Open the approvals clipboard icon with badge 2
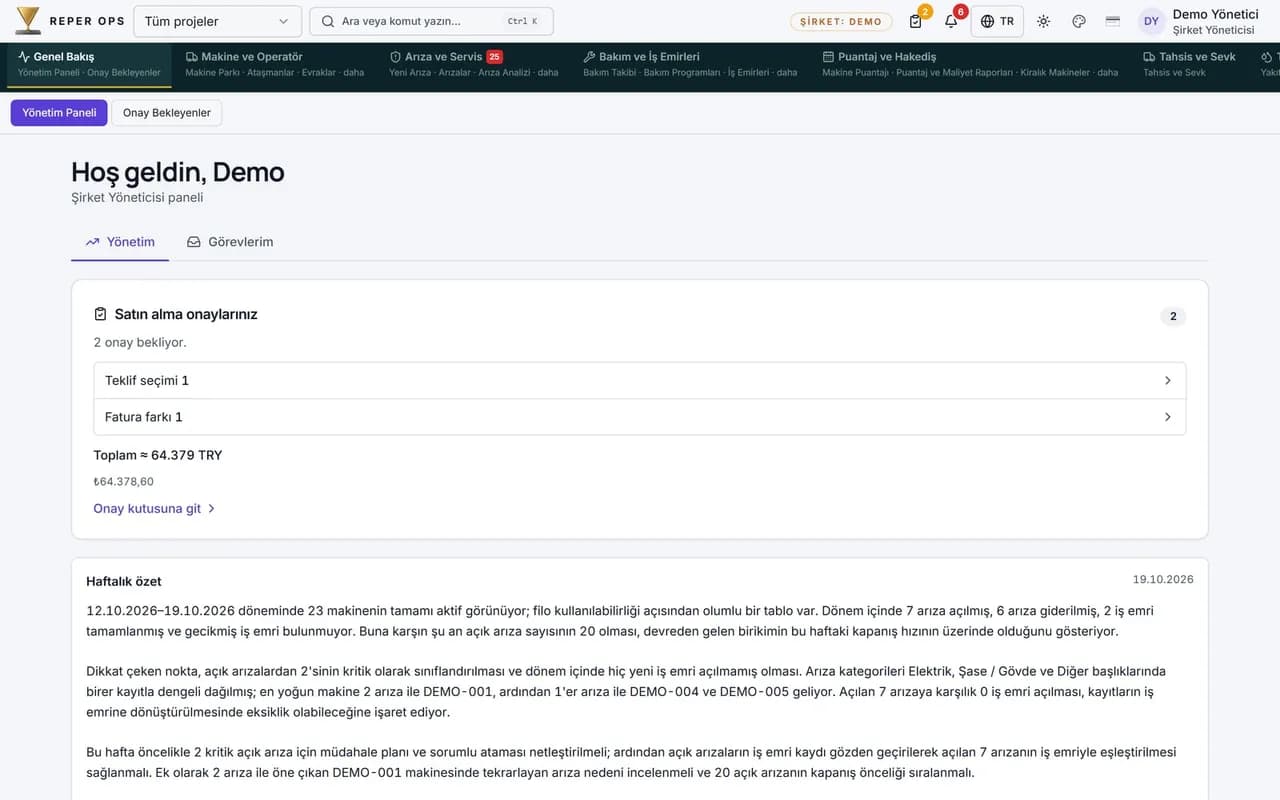Image resolution: width=1280 pixels, height=800 pixels. (916, 21)
